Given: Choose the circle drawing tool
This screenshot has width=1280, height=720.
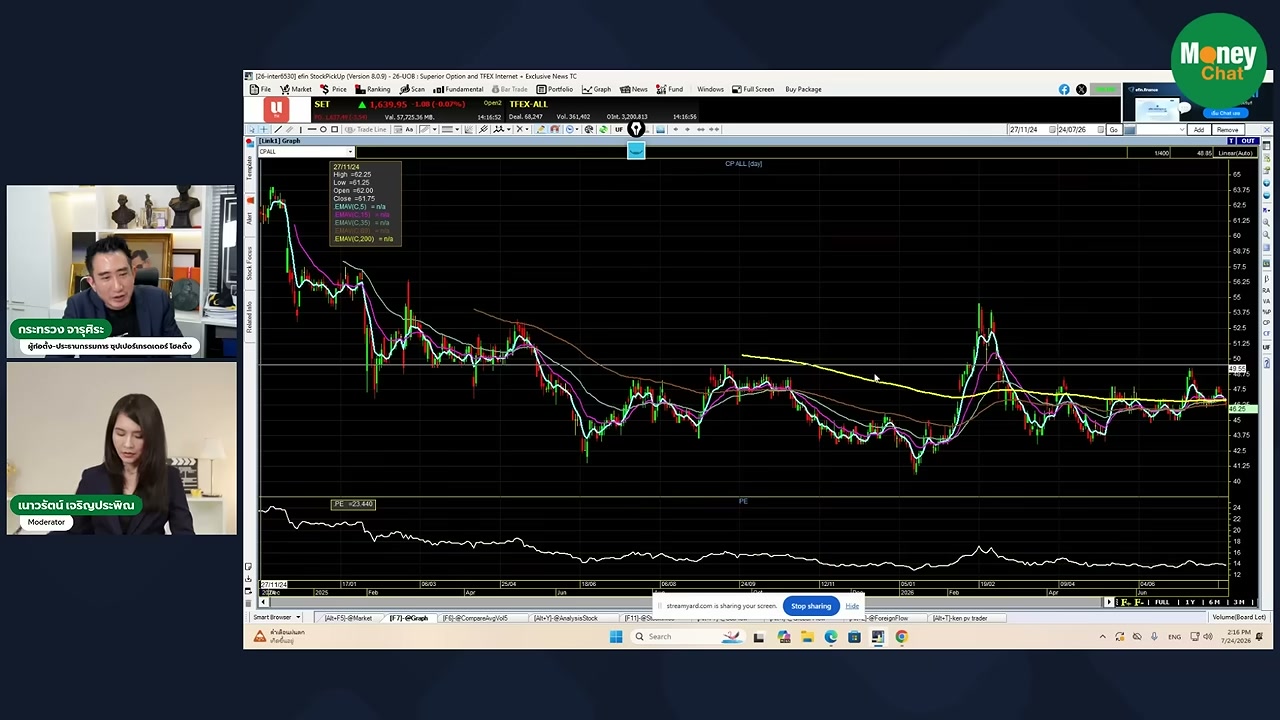Looking at the screenshot, I should pos(323,129).
